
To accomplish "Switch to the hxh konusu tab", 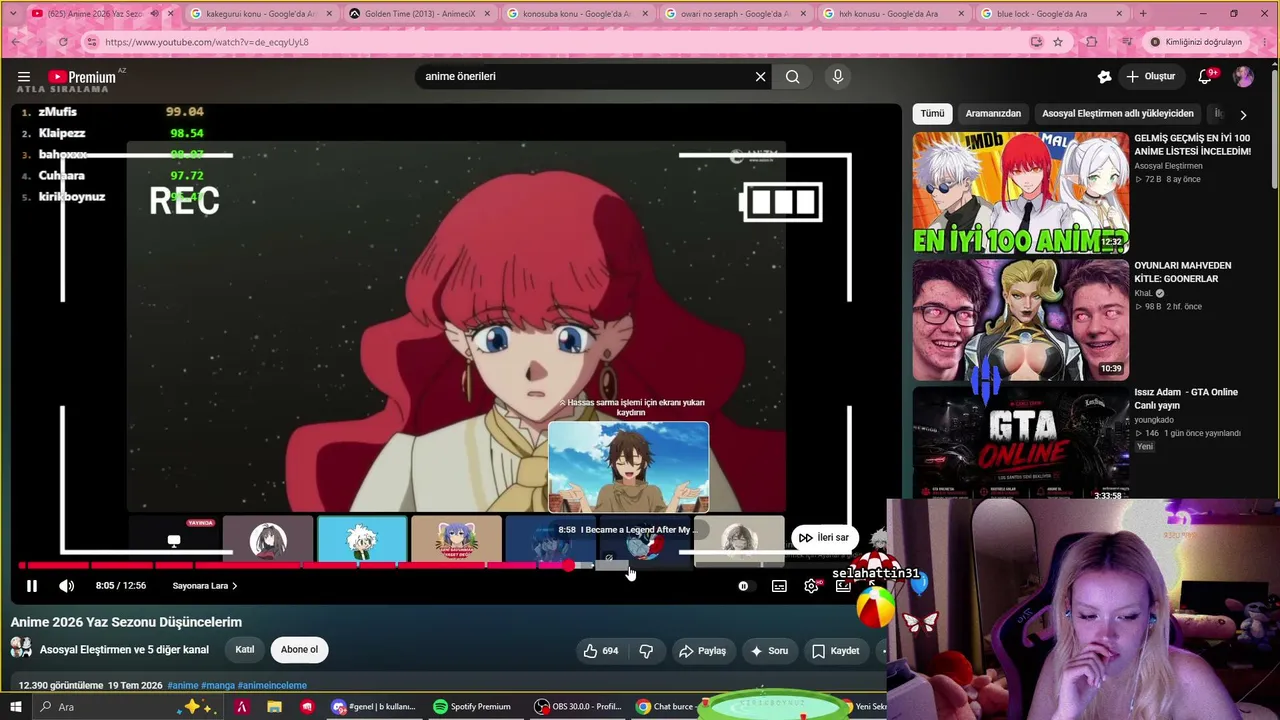I will (893, 14).
